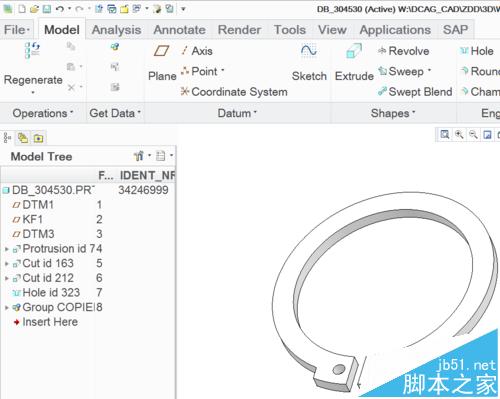Select the KF1 datum plane
The width and height of the screenshot is (500, 399).
click(28, 219)
